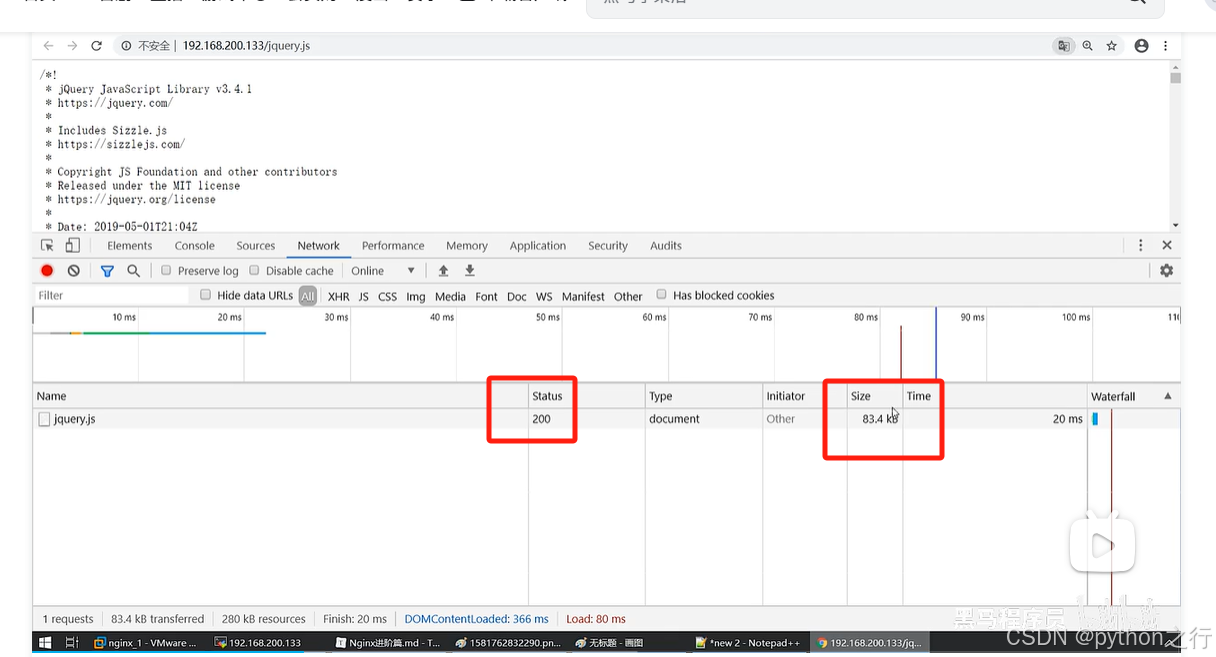Screen dimensions: 1216x657
Task: Click the browser forward arrow
Action: [72, 46]
